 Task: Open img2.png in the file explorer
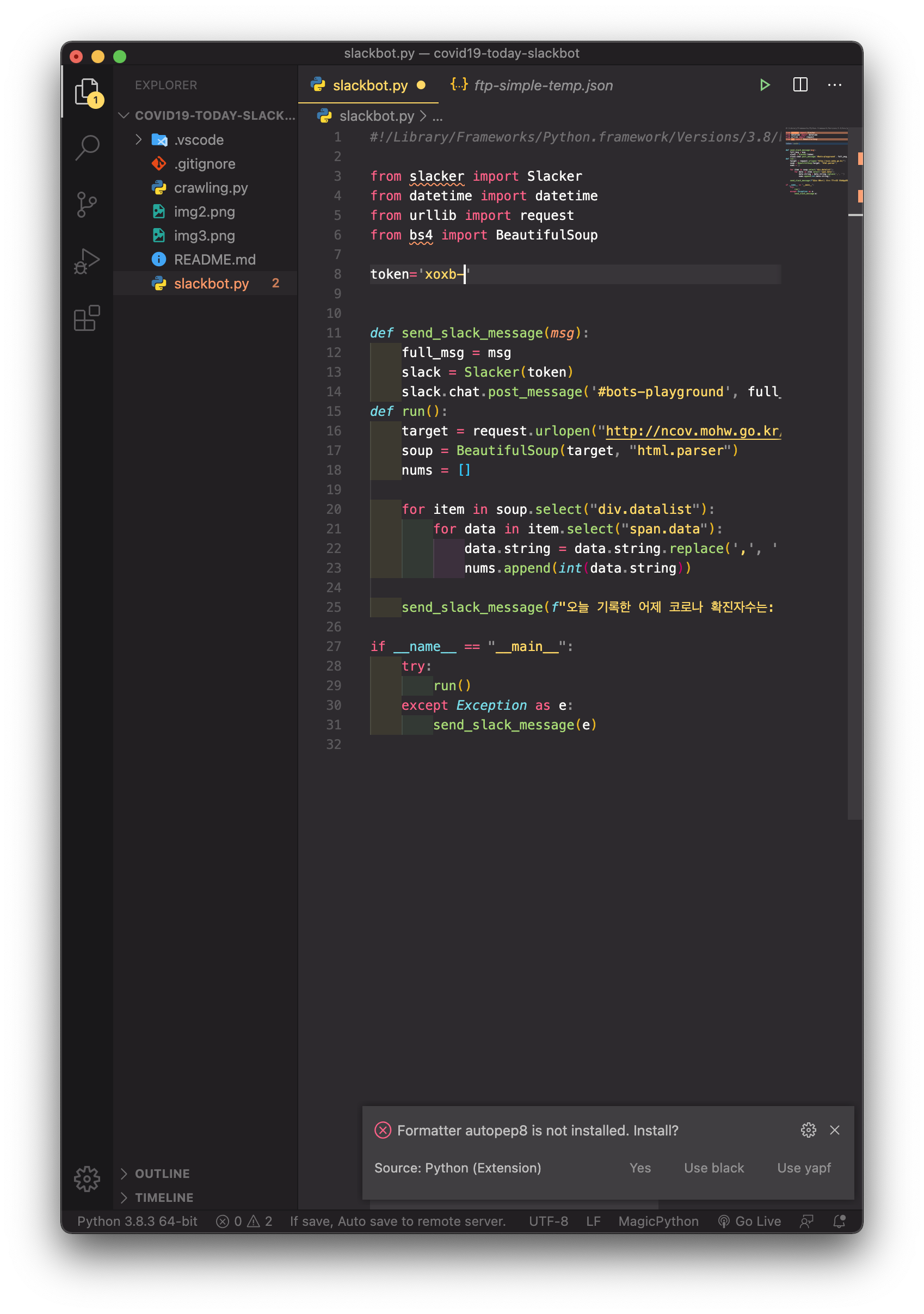[205, 212]
